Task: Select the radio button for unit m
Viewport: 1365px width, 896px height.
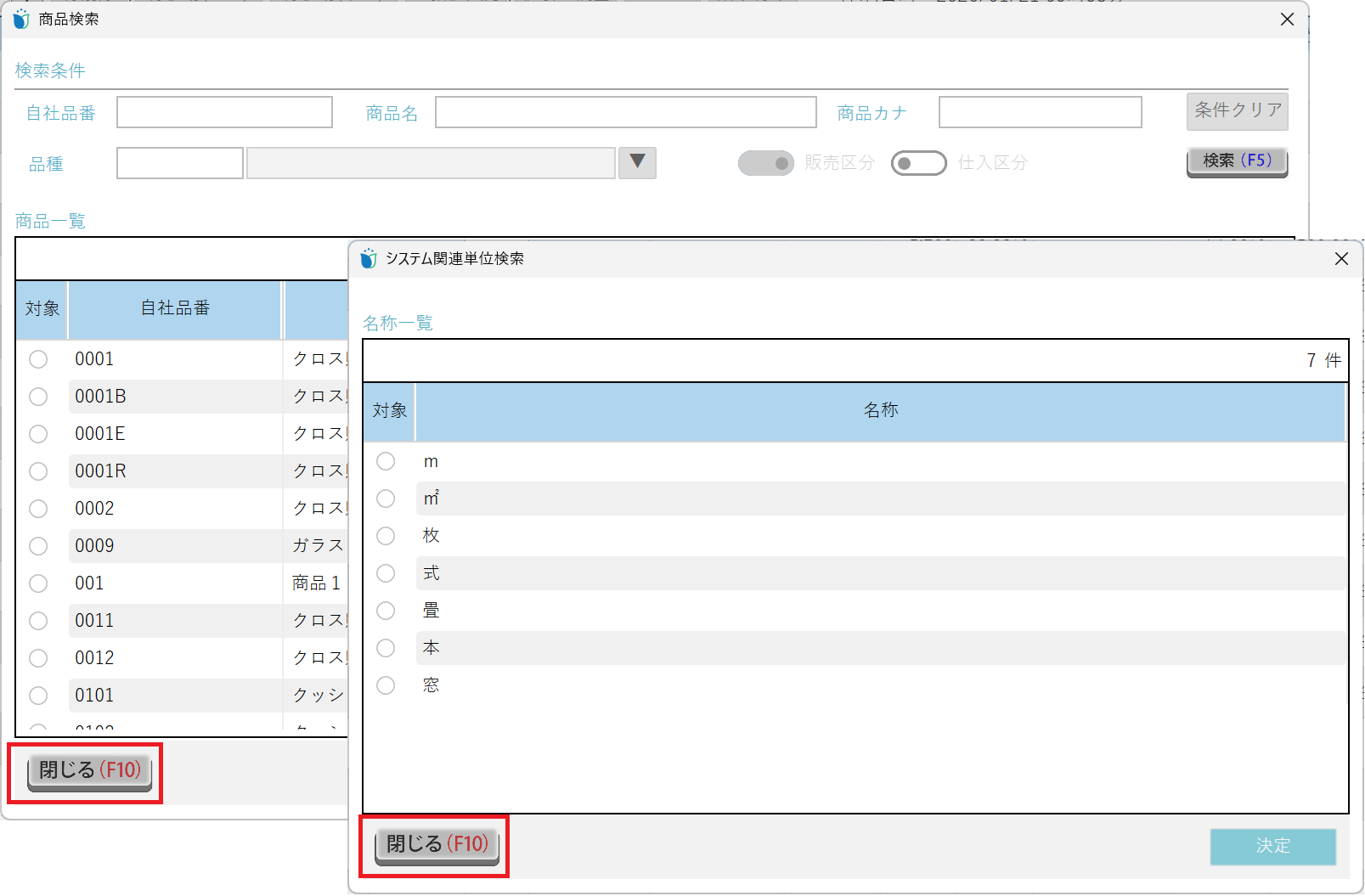Action: pyautogui.click(x=386, y=461)
